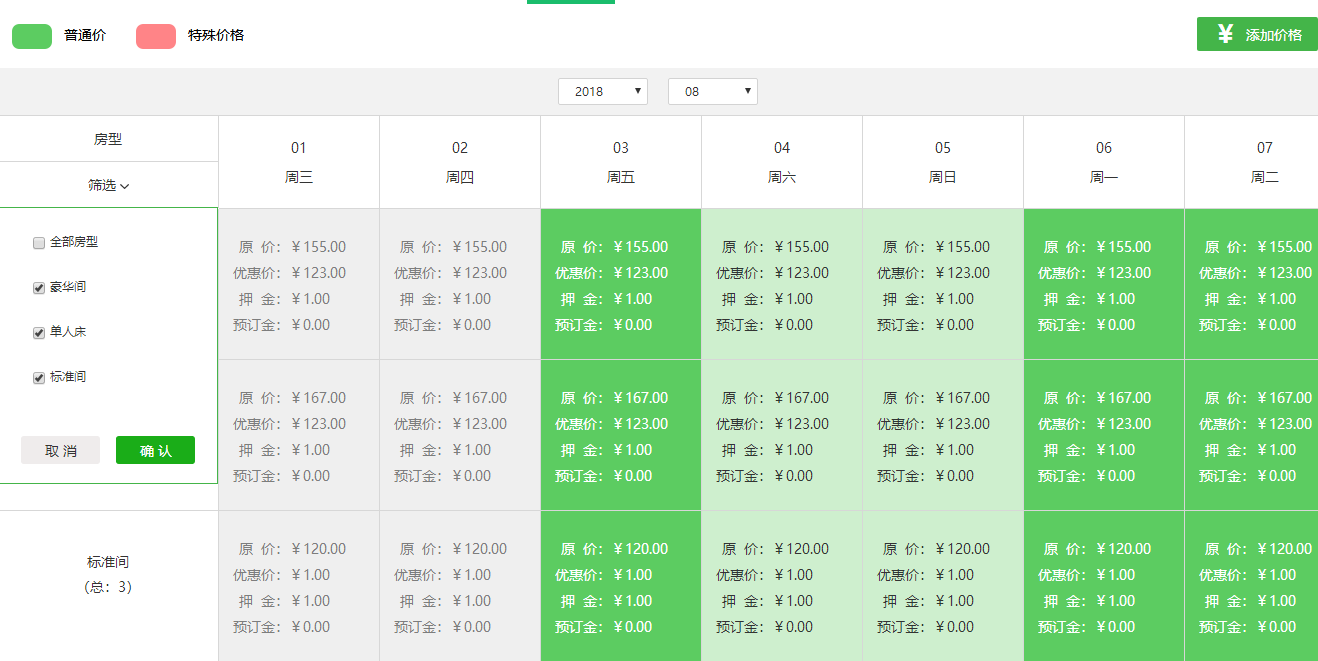Click the 添加价格 button
Screen dimensions: 1318x661
click(1257, 34)
